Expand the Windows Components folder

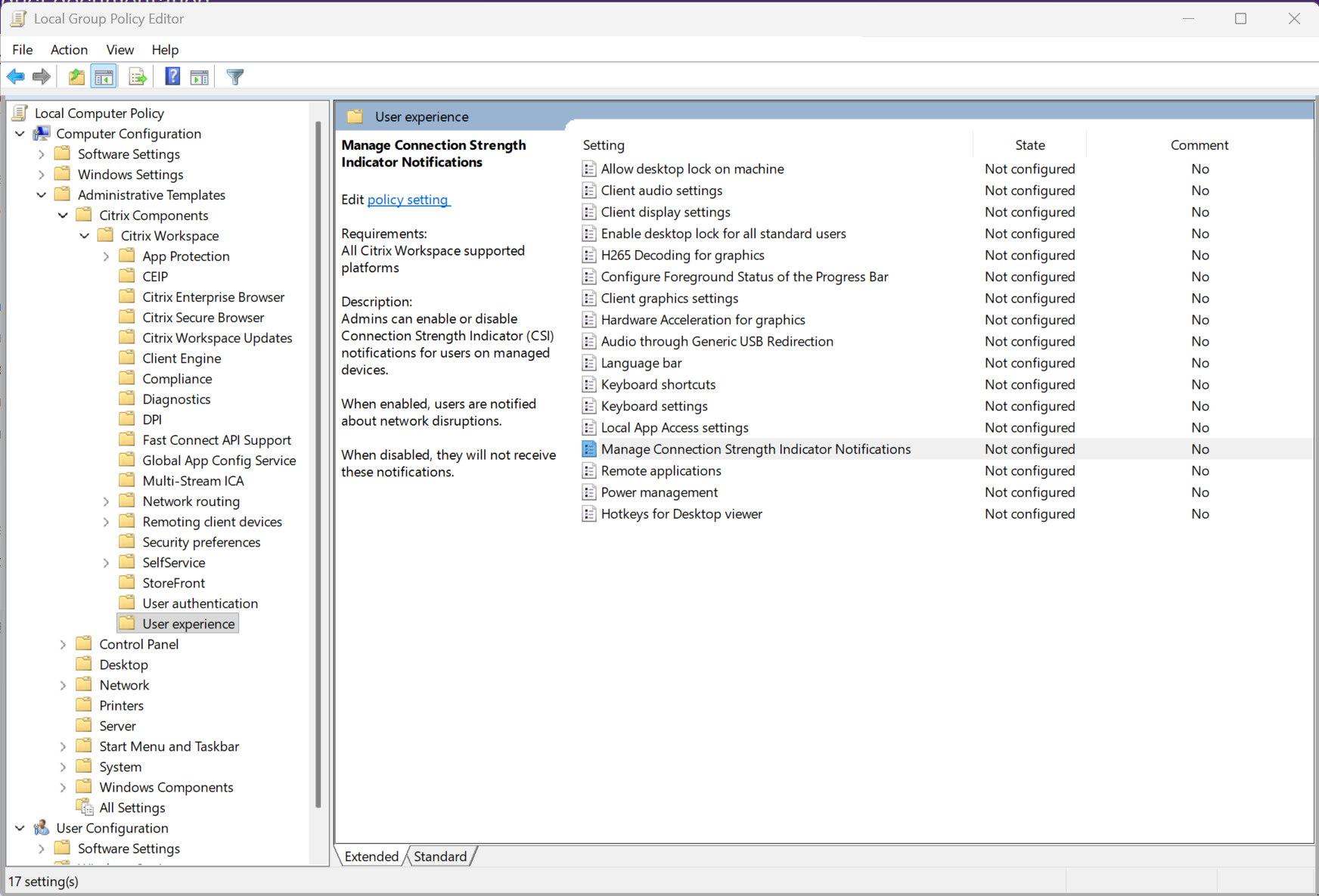click(64, 787)
